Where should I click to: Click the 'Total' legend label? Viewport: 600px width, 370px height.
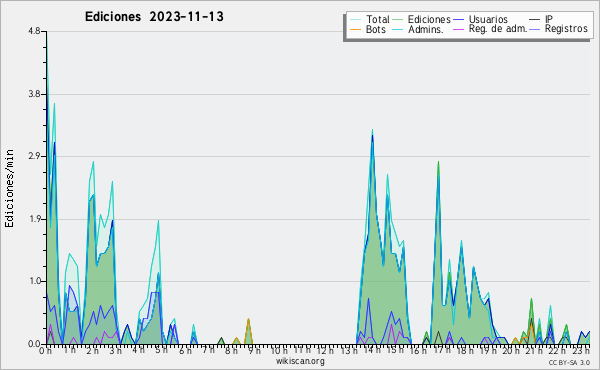coord(377,19)
